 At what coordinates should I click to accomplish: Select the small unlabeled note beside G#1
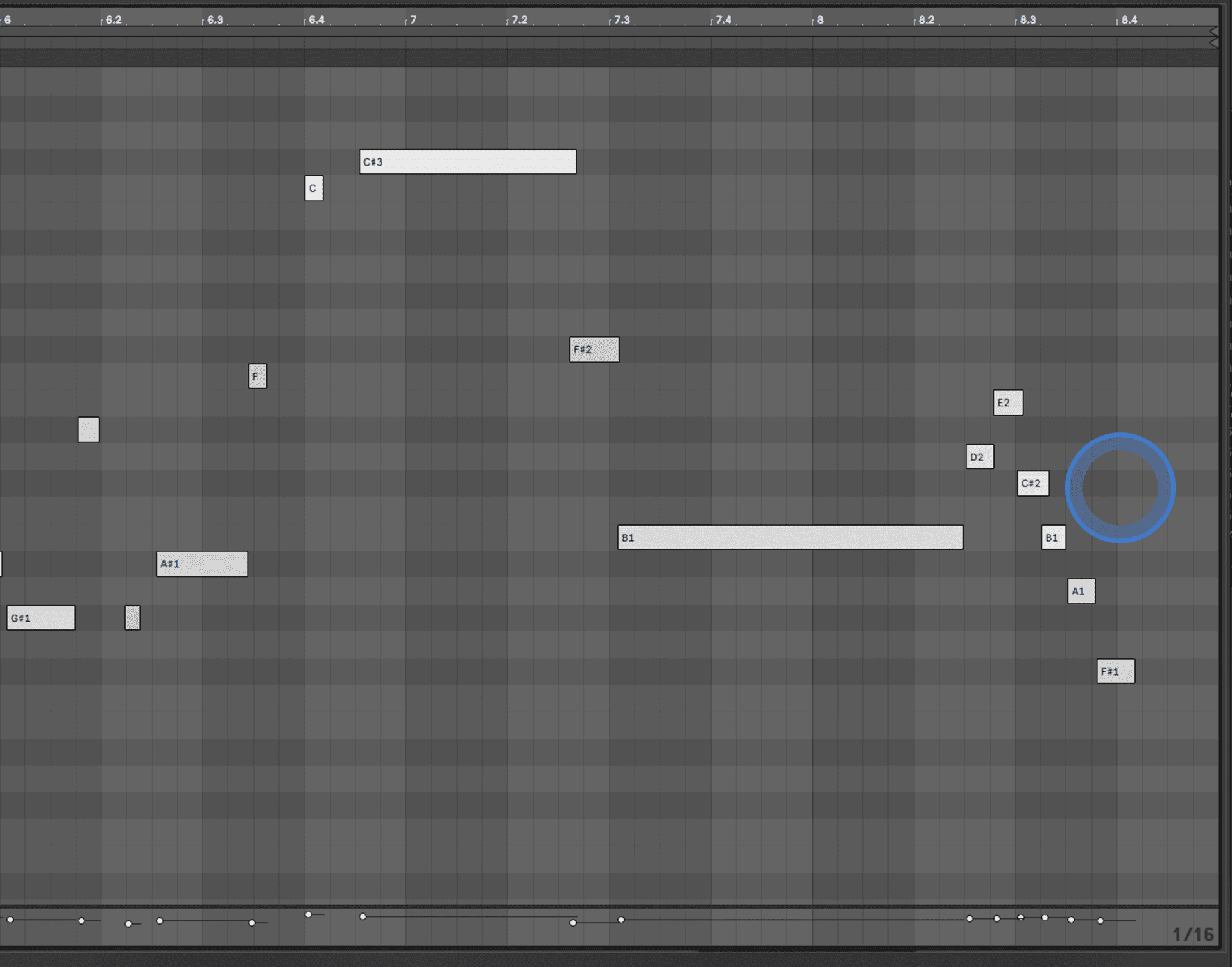(132, 619)
